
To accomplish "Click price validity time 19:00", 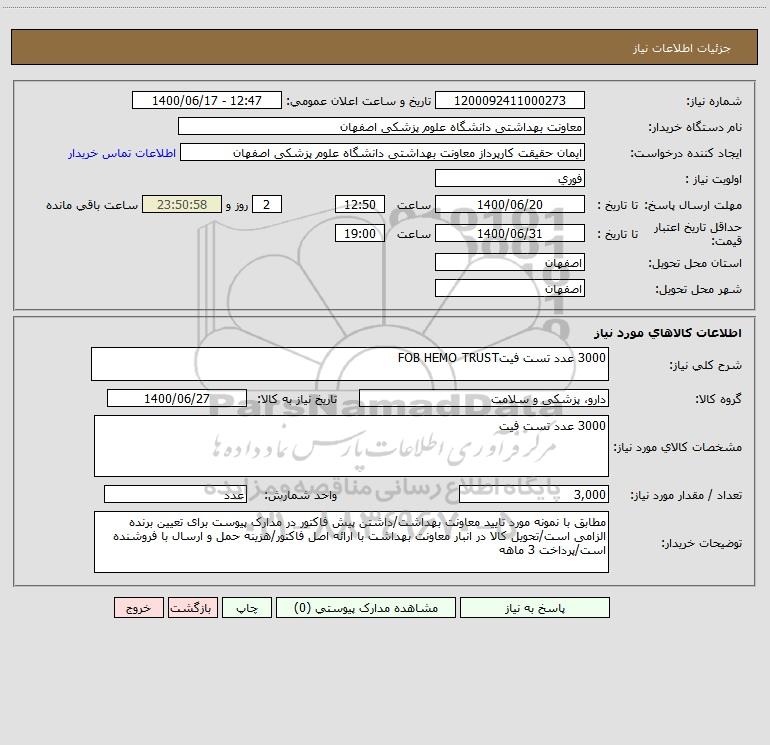I will coord(359,234).
